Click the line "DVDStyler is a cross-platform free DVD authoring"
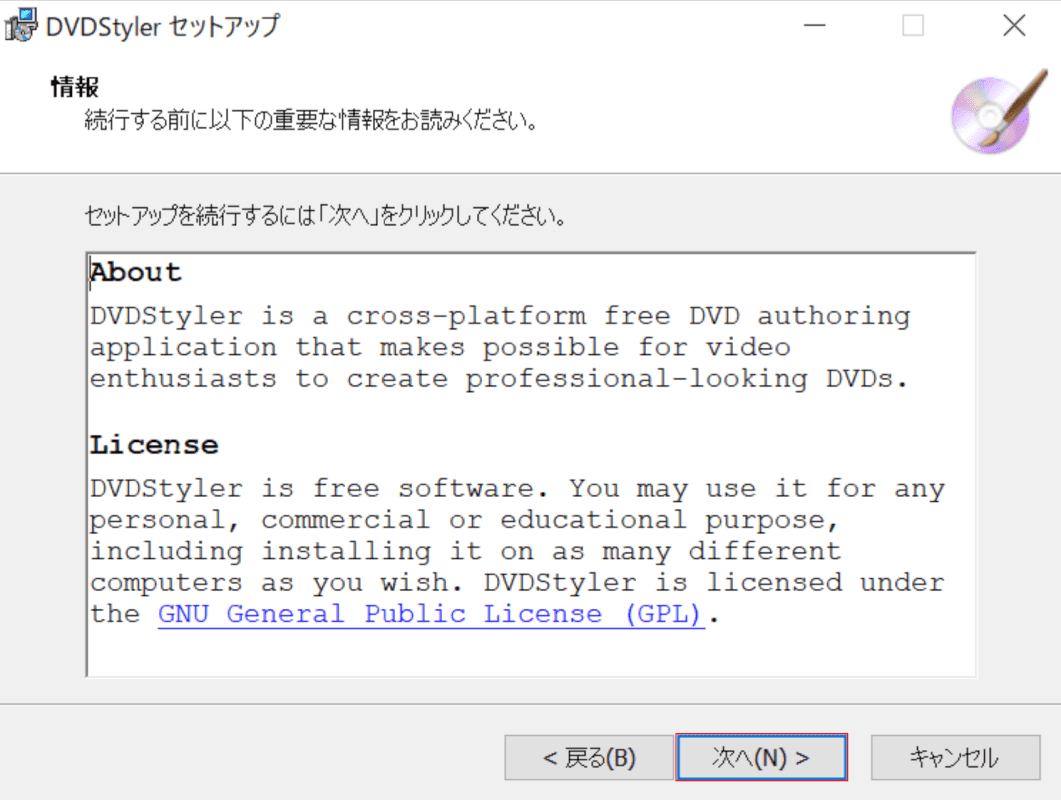Viewport: 1061px width, 800px height. [x=500, y=316]
